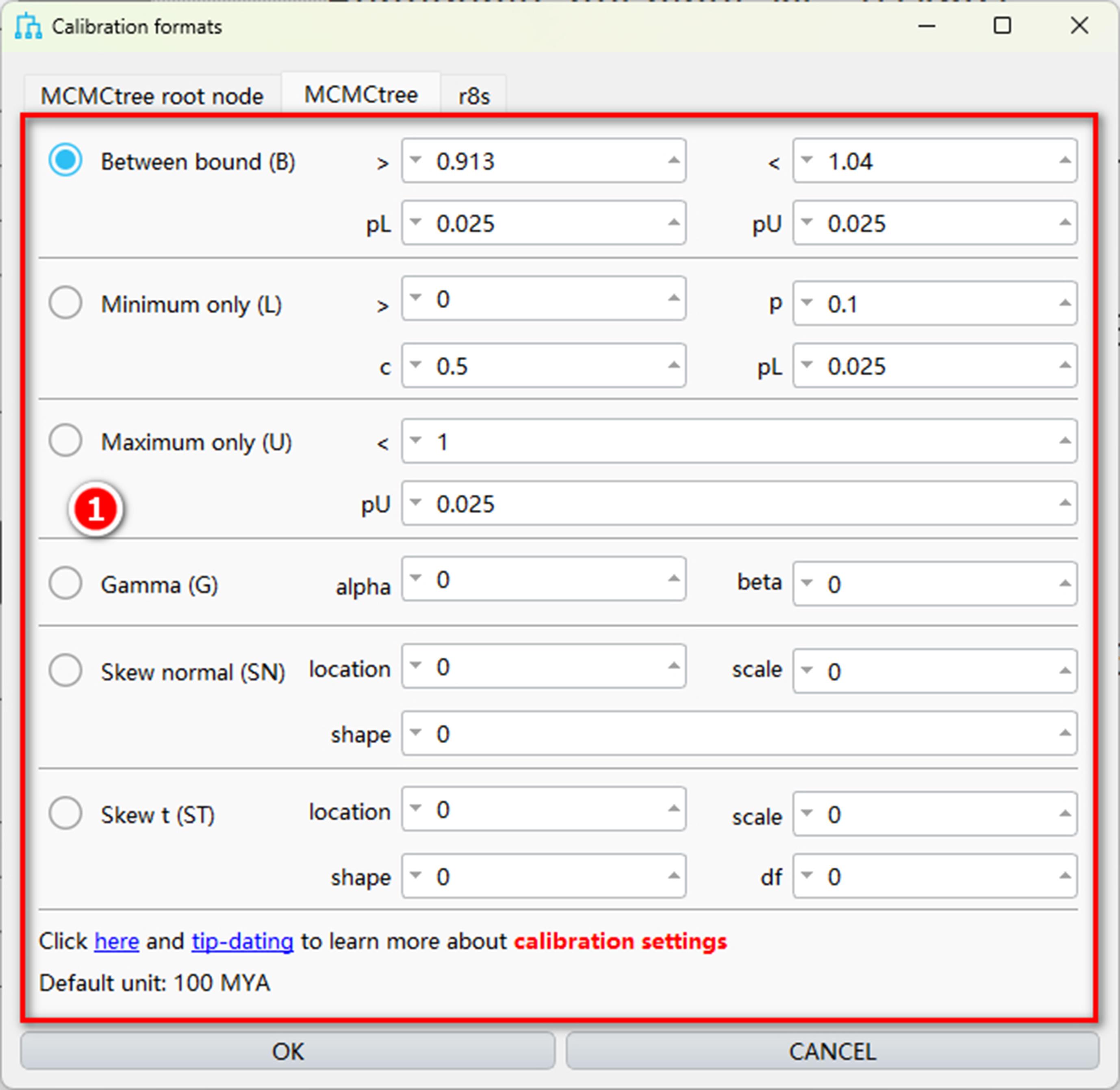This screenshot has height=1090, width=1120.
Task: Select the MCMCtree tab
Action: pyautogui.click(x=361, y=94)
